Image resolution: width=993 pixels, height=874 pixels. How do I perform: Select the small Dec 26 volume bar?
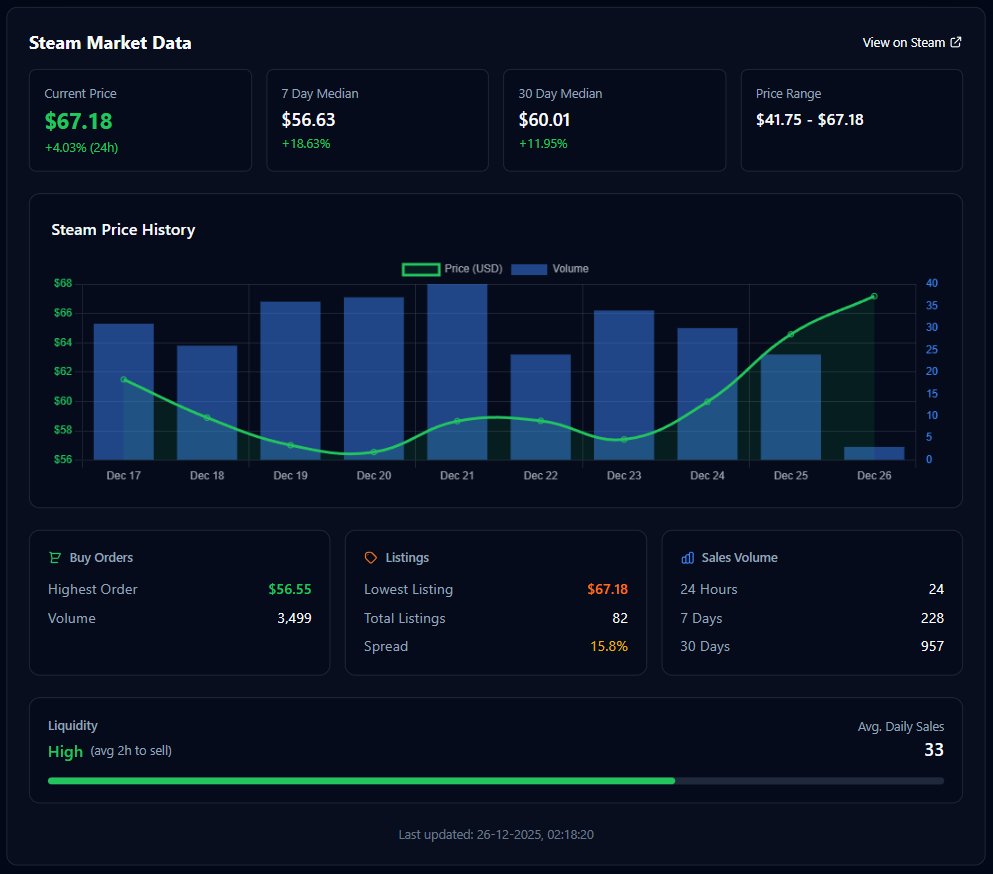coord(874,453)
